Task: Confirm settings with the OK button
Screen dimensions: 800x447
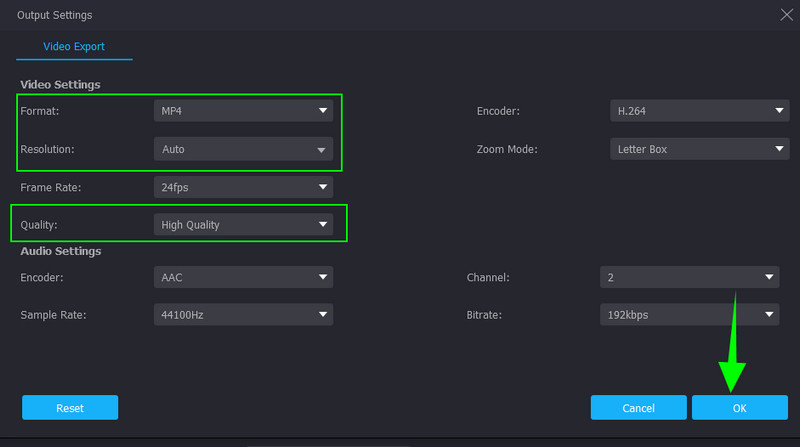Action: pyautogui.click(x=739, y=408)
